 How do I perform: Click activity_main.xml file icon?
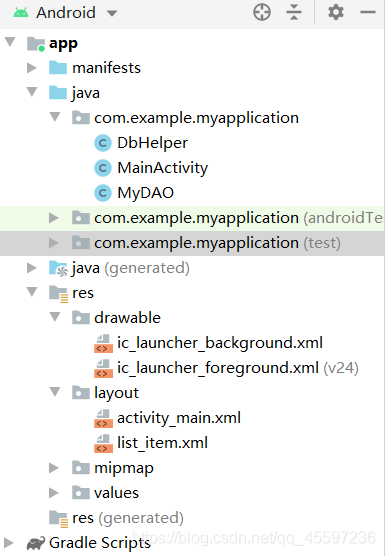pos(103,418)
